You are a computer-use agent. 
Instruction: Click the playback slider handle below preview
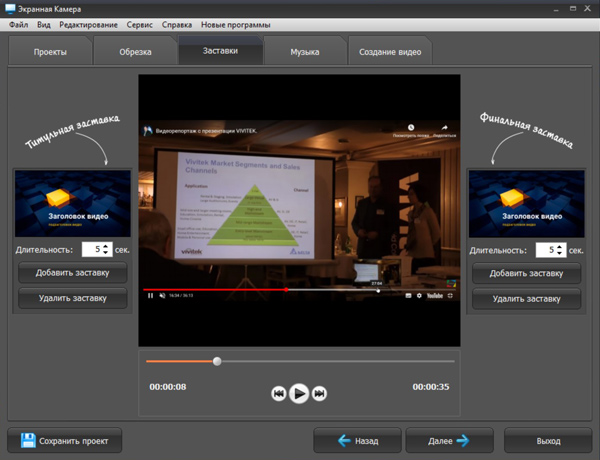[x=217, y=361]
